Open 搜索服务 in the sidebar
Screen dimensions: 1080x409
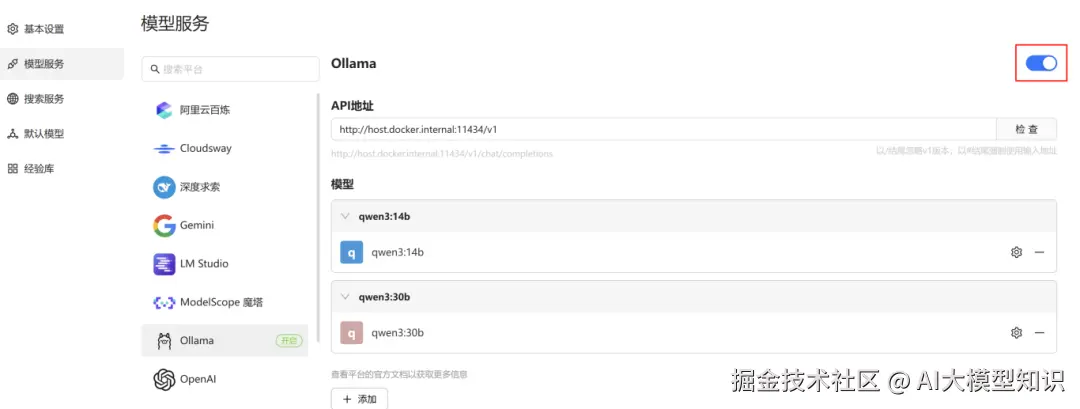tap(61, 99)
